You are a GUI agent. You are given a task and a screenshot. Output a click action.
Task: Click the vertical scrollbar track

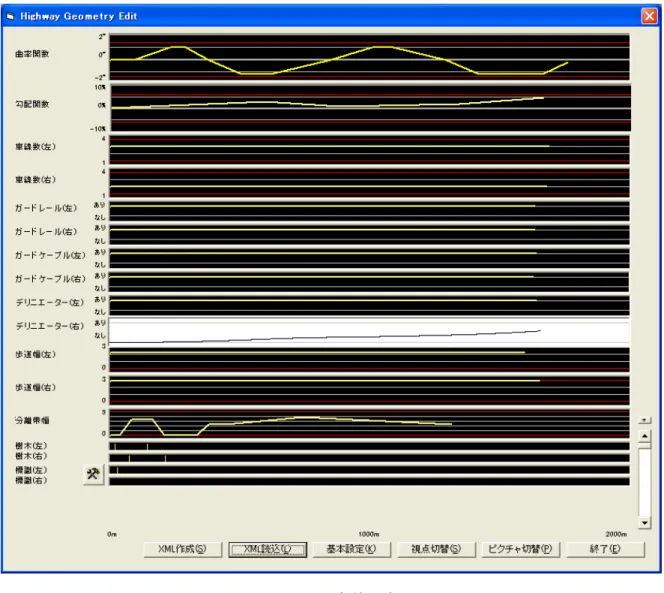[x=644, y=483]
